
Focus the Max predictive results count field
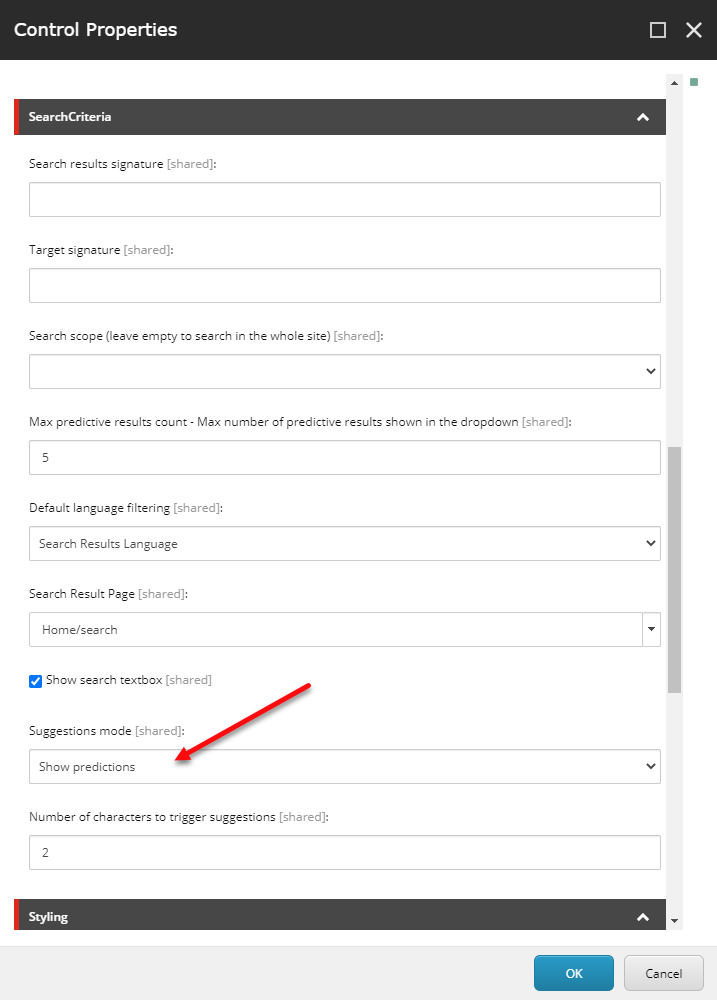pos(344,458)
